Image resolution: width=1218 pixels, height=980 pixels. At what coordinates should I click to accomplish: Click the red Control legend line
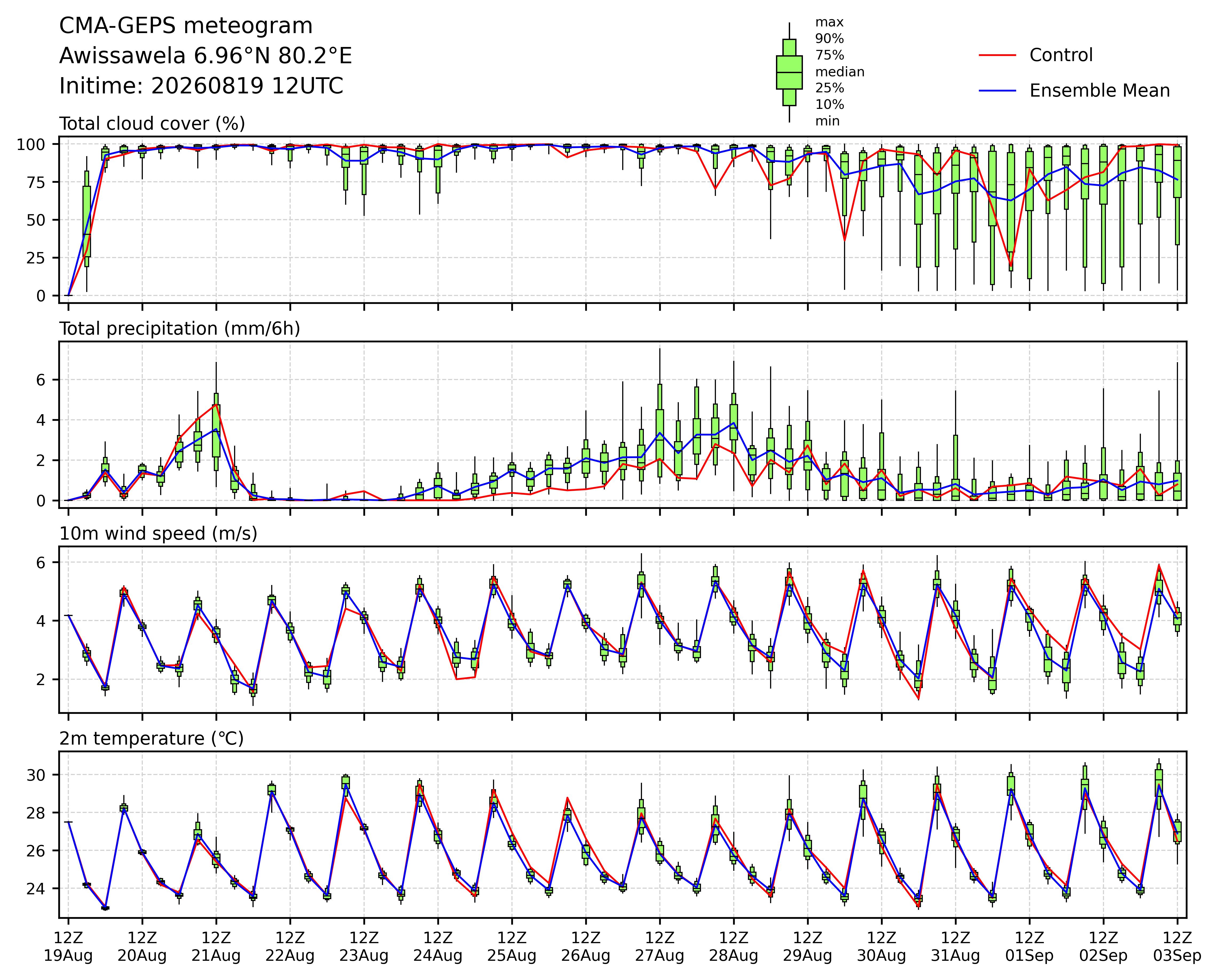[x=998, y=55]
